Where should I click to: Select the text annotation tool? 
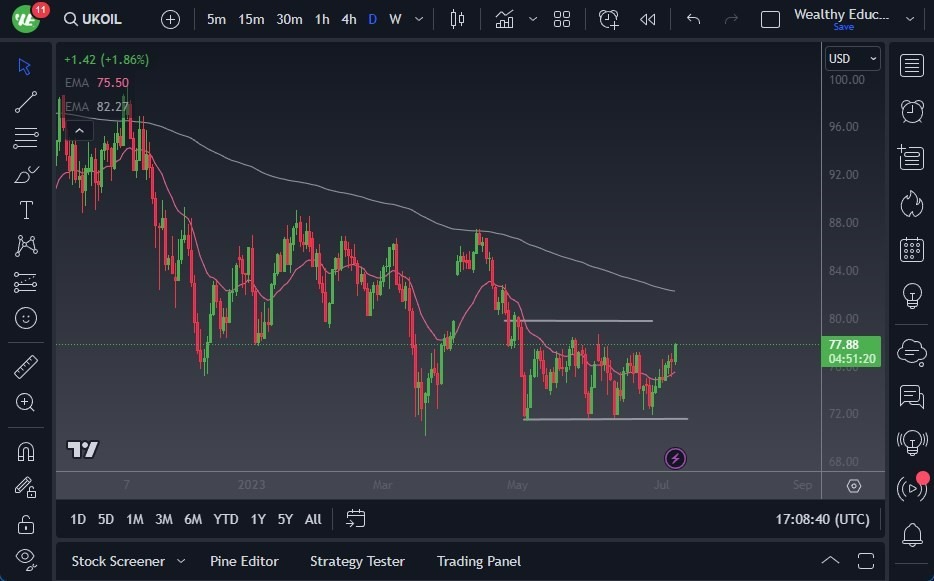click(26, 210)
